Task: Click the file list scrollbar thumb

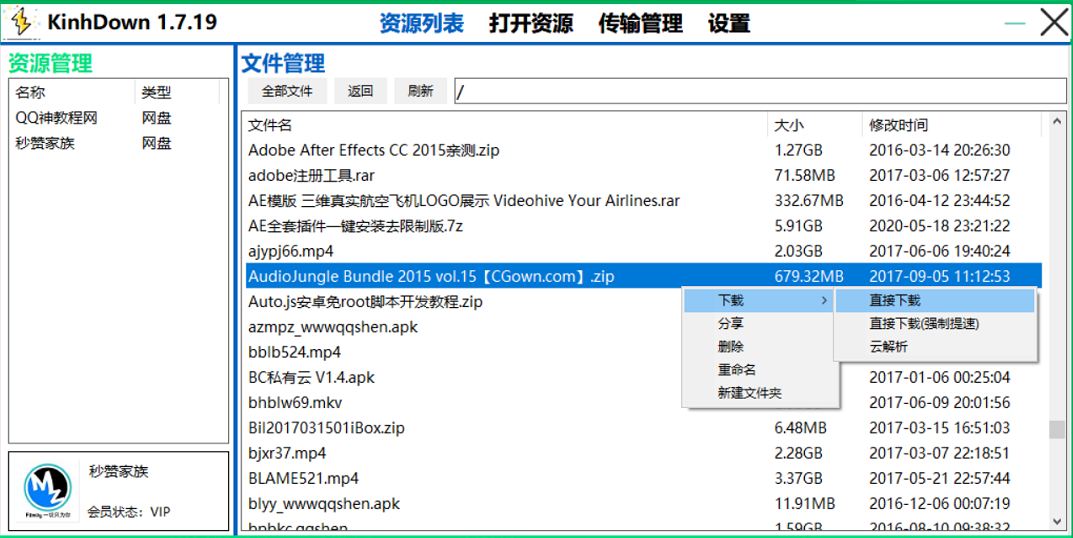Action: 1057,429
